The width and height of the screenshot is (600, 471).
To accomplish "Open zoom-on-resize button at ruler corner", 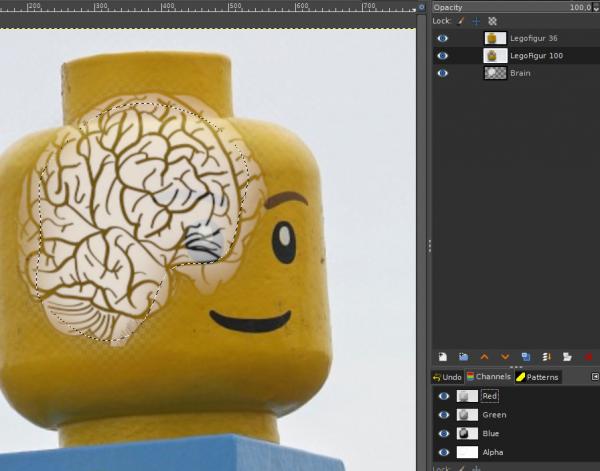I will coord(421,7).
